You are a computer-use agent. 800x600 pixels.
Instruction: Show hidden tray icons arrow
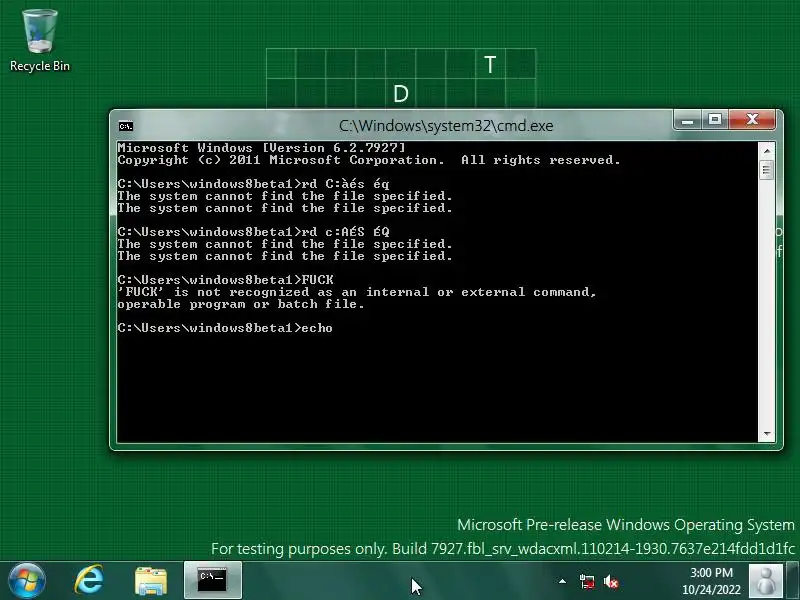(x=562, y=581)
